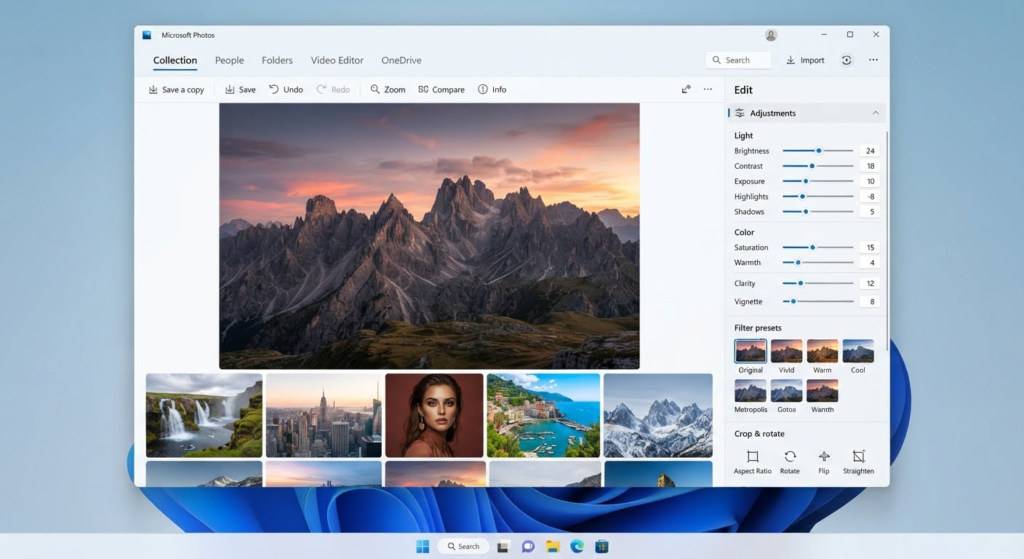Open the People tab

(229, 60)
